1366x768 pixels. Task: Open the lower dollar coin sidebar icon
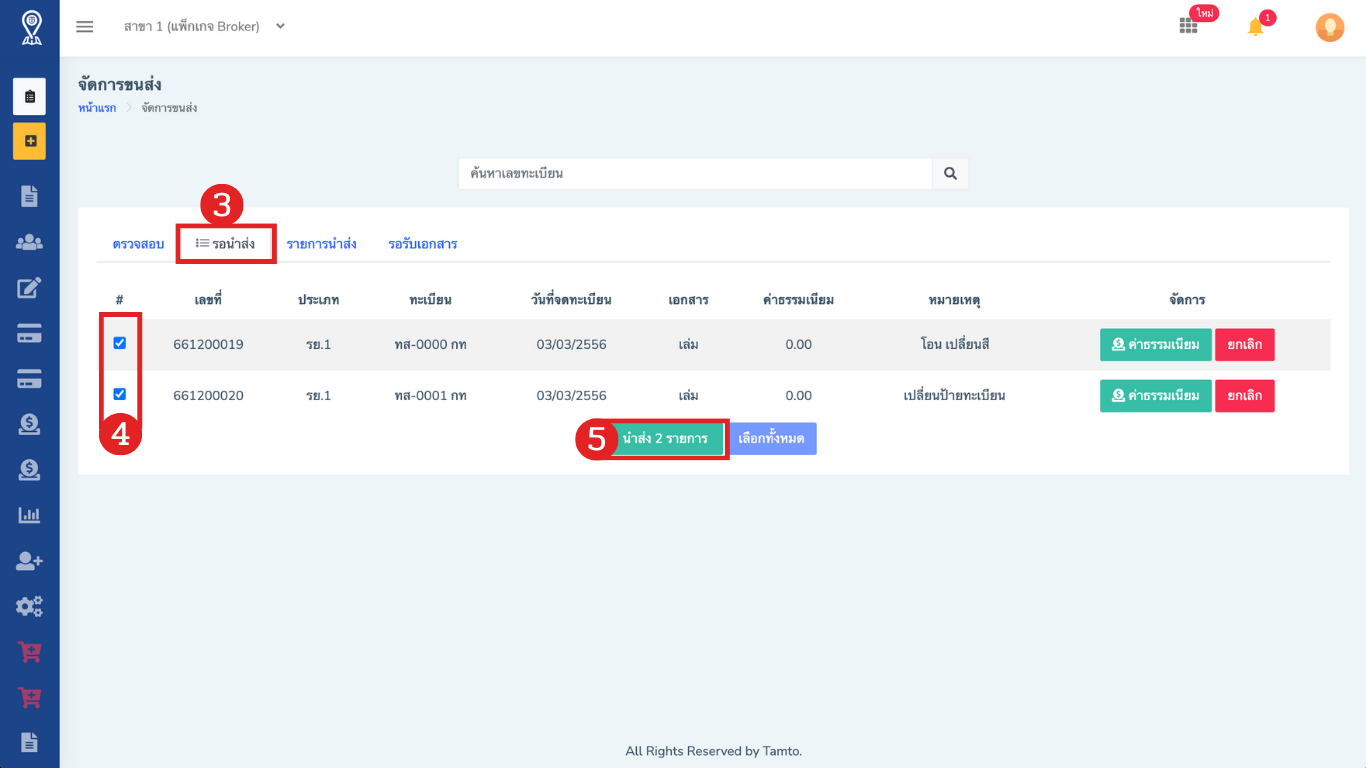[29, 470]
